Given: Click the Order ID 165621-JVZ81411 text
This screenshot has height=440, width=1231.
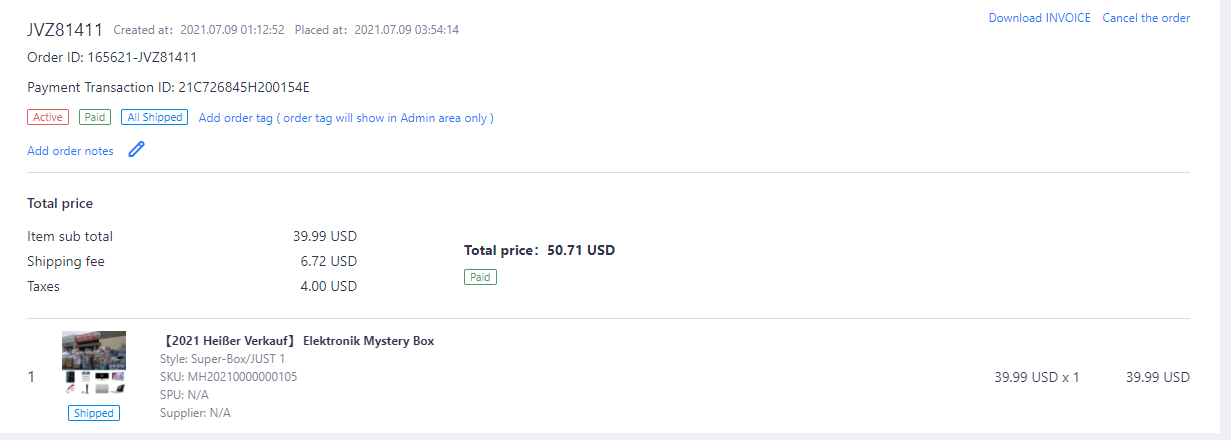Looking at the screenshot, I should coord(112,57).
